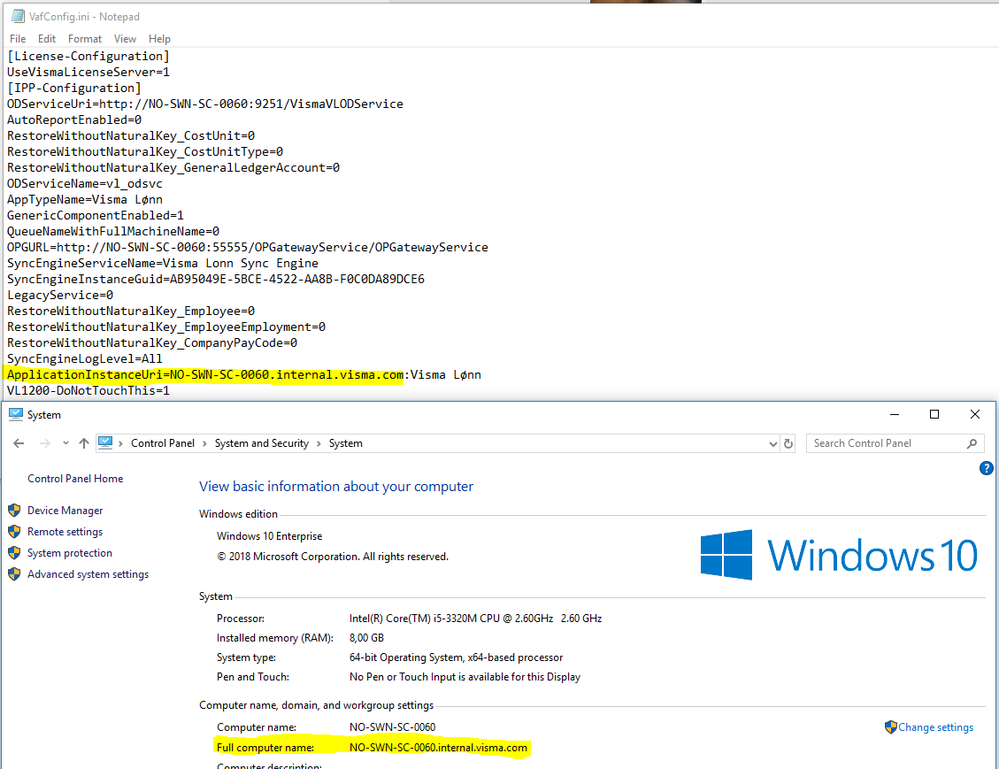Click the Windows 10 Enterprise edition text
999x769 pixels.
click(x=270, y=536)
